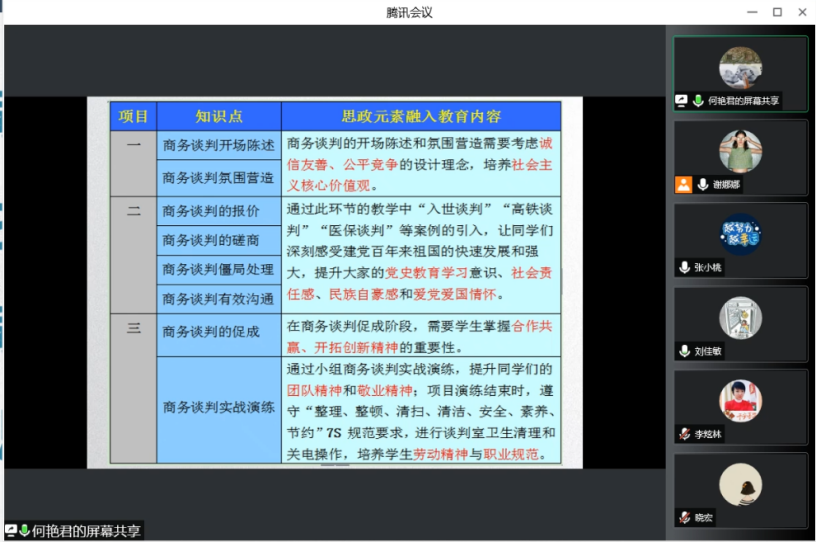The height and width of the screenshot is (542, 816).
Task: Close the 腾讯会议 meeting window
Action: point(802,12)
